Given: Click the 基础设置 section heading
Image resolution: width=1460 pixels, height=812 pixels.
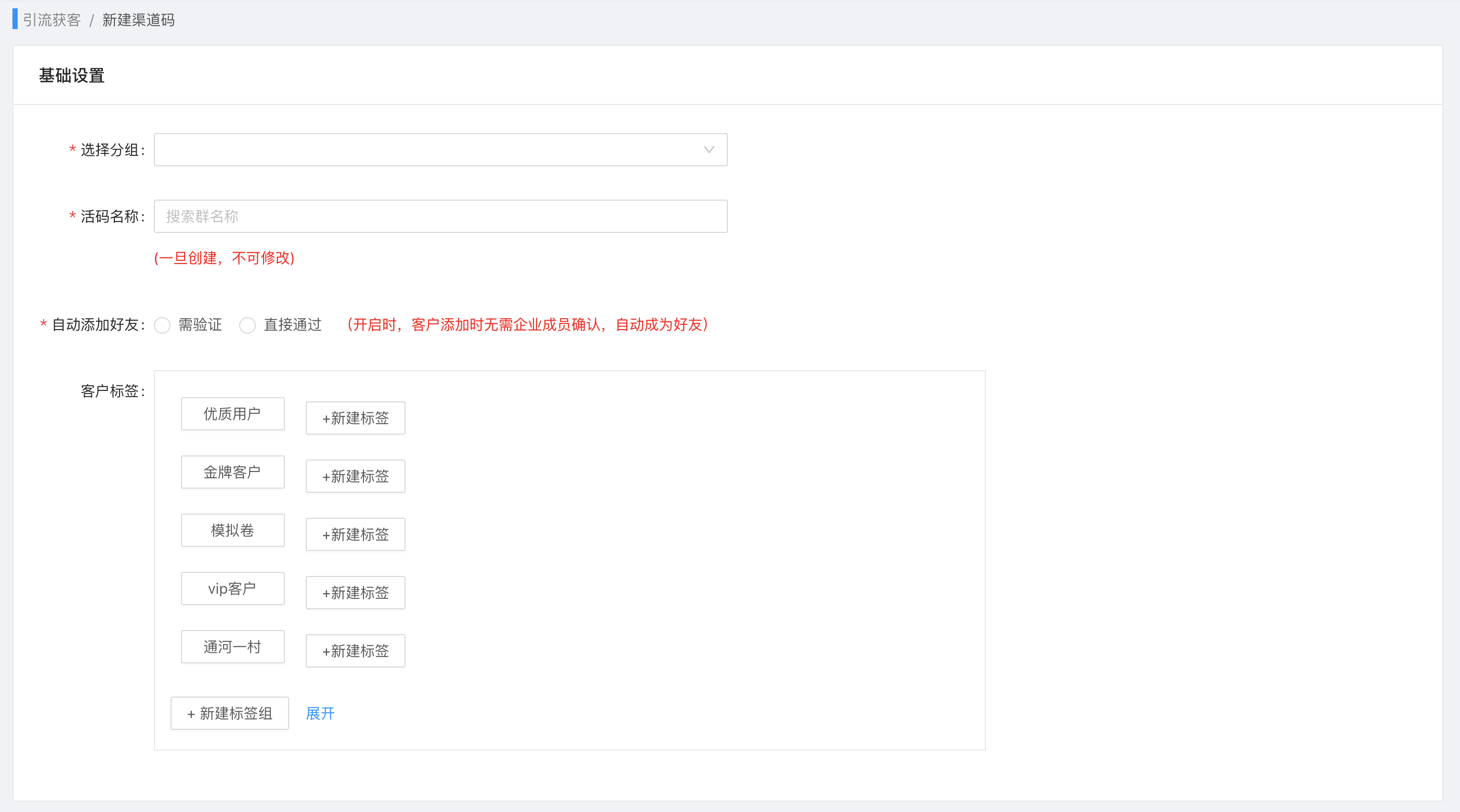Looking at the screenshot, I should [x=71, y=75].
